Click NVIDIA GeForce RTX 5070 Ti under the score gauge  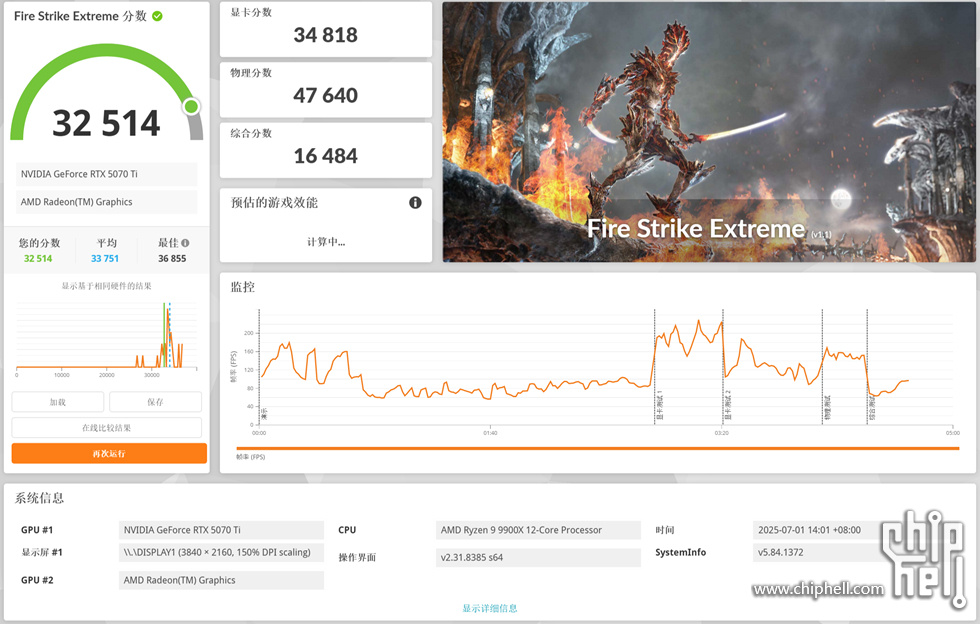tap(107, 174)
